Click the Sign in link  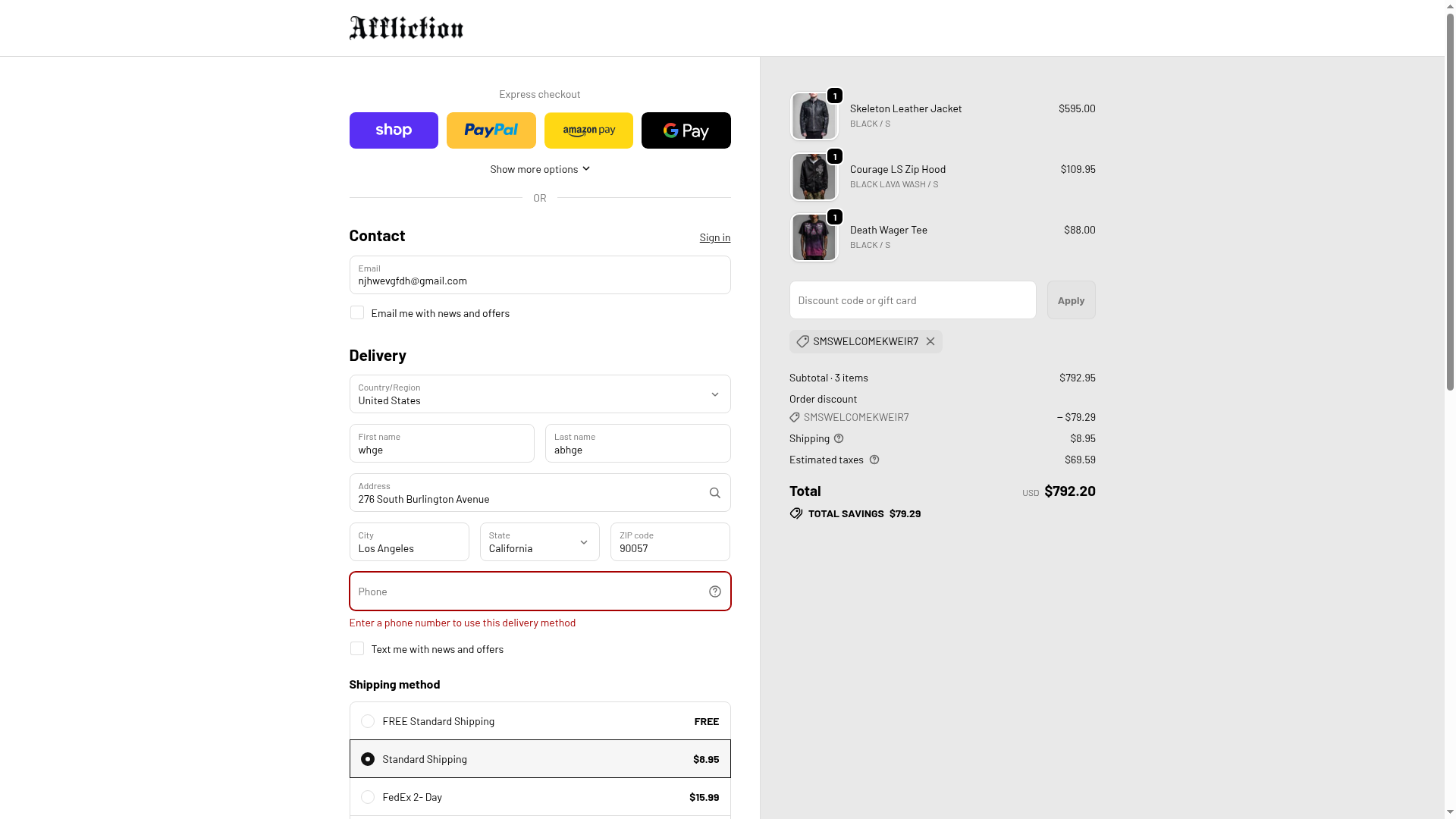(x=714, y=237)
